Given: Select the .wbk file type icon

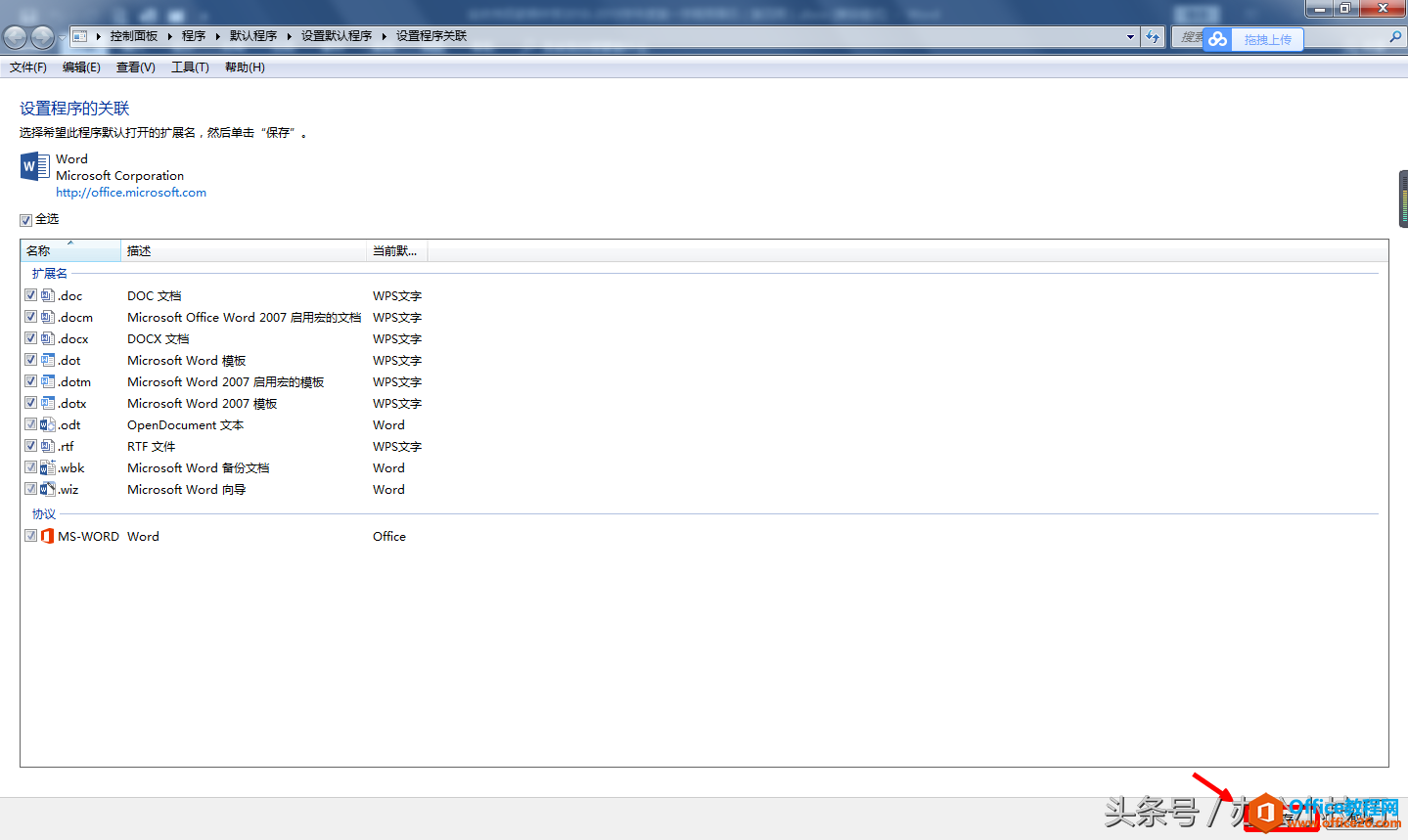Looking at the screenshot, I should tap(48, 467).
